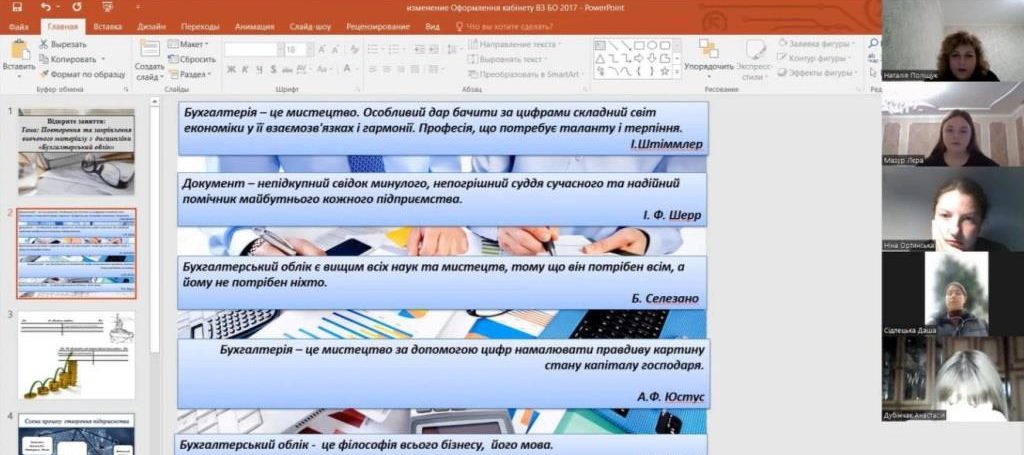Click the quote text box signed Б. Селезано

pos(441,282)
